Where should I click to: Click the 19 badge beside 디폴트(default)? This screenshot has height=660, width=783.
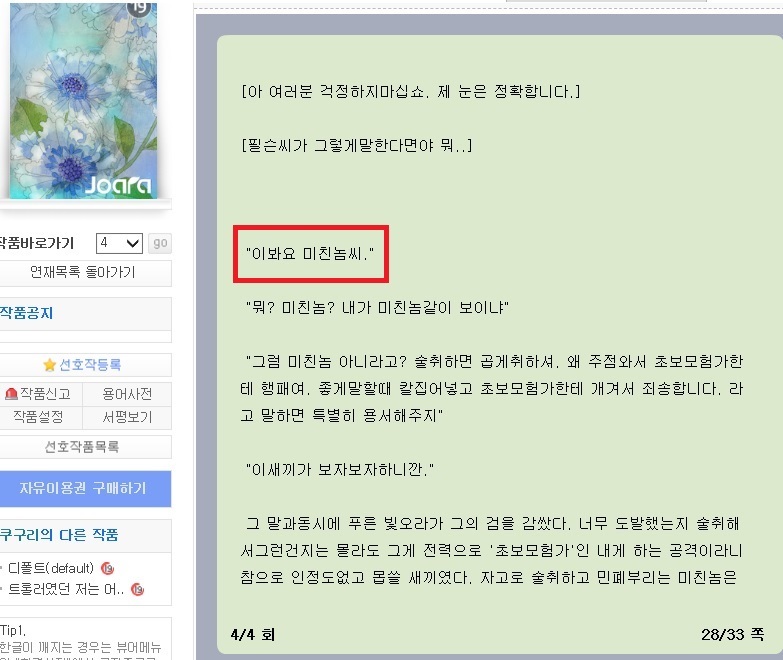107,568
